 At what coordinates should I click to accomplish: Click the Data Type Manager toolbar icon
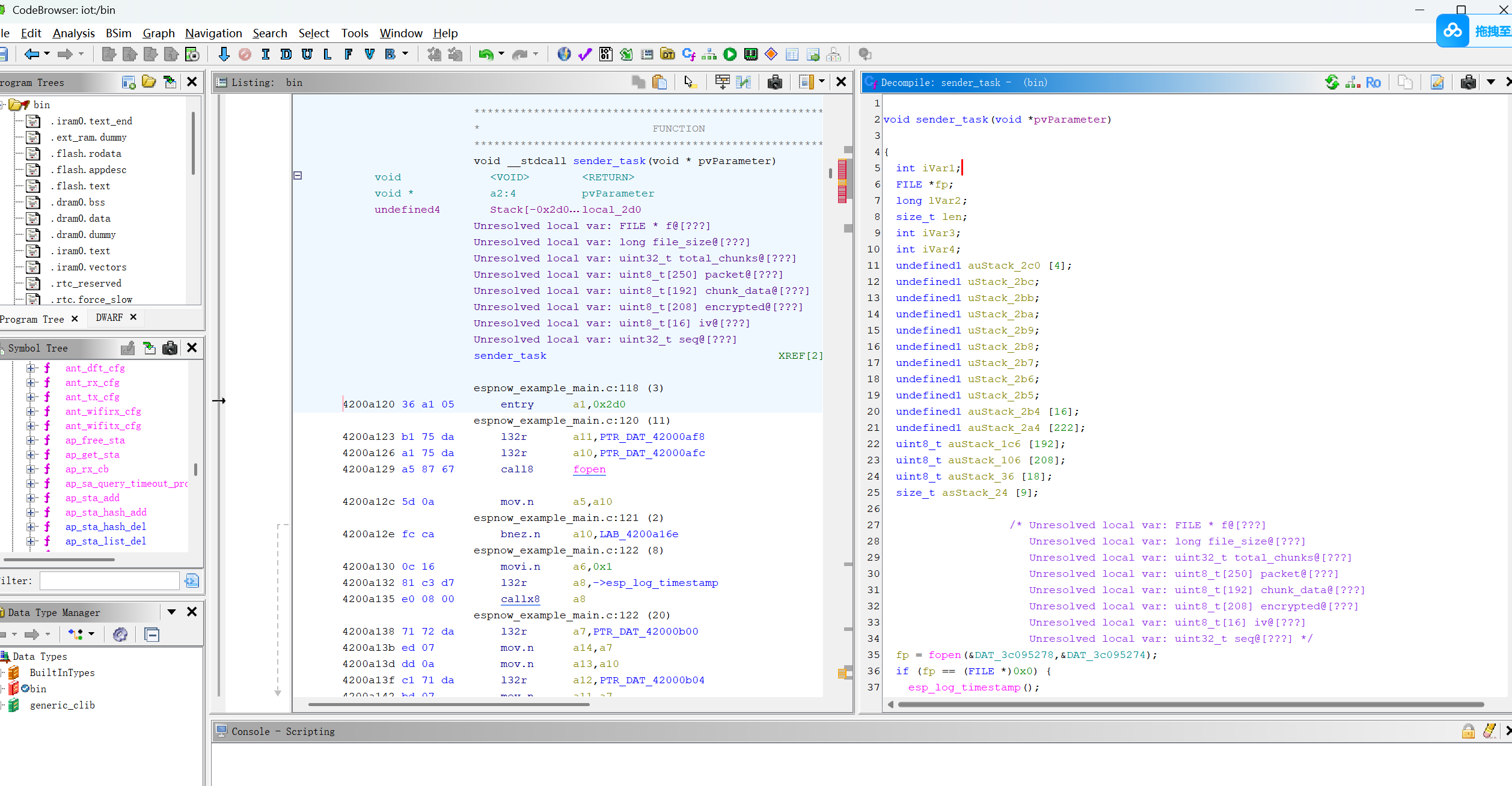click(x=667, y=55)
